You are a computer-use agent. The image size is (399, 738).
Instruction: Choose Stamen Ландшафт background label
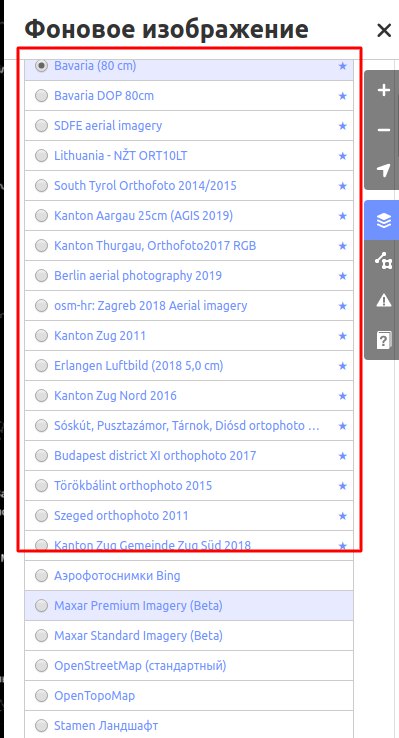point(106,726)
